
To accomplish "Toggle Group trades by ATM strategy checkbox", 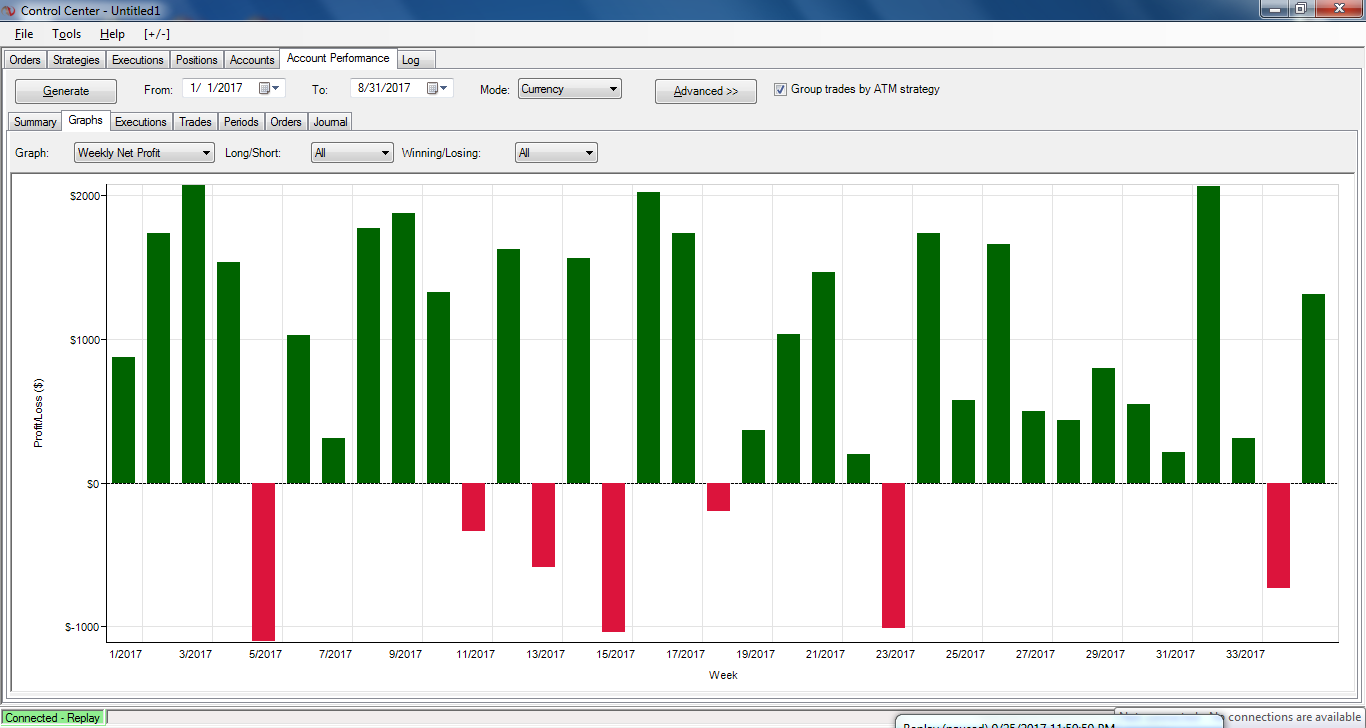I will click(781, 89).
